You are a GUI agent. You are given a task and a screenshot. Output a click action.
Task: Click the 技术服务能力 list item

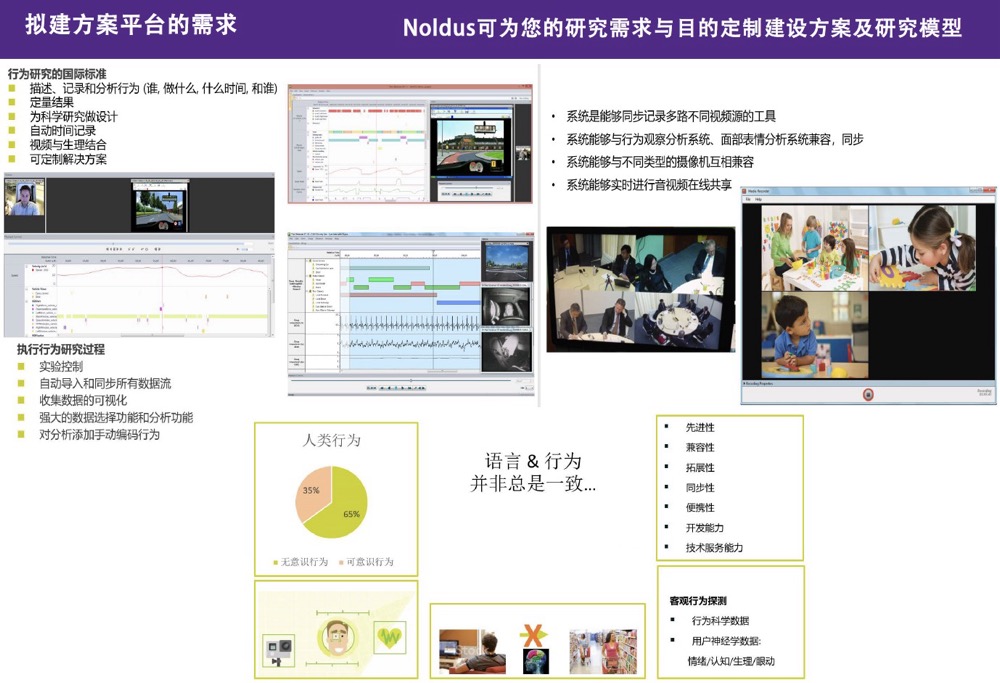click(x=714, y=548)
